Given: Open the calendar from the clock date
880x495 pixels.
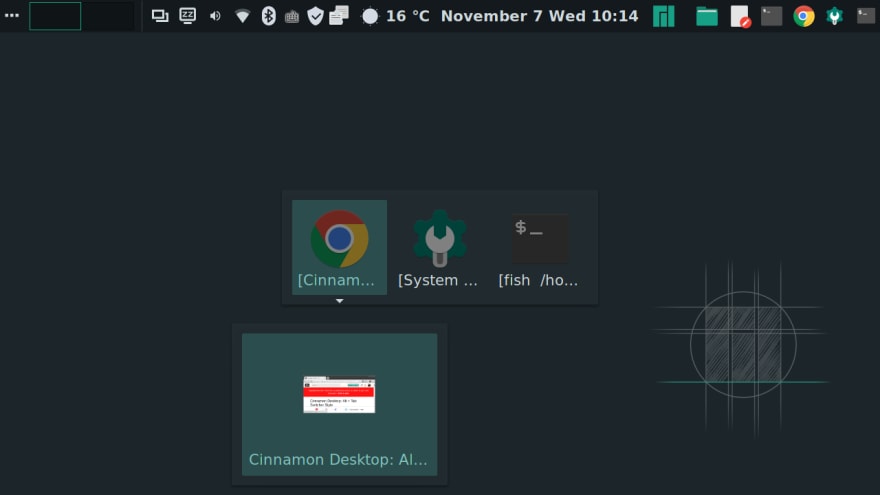Looking at the screenshot, I should pyautogui.click(x=539, y=16).
